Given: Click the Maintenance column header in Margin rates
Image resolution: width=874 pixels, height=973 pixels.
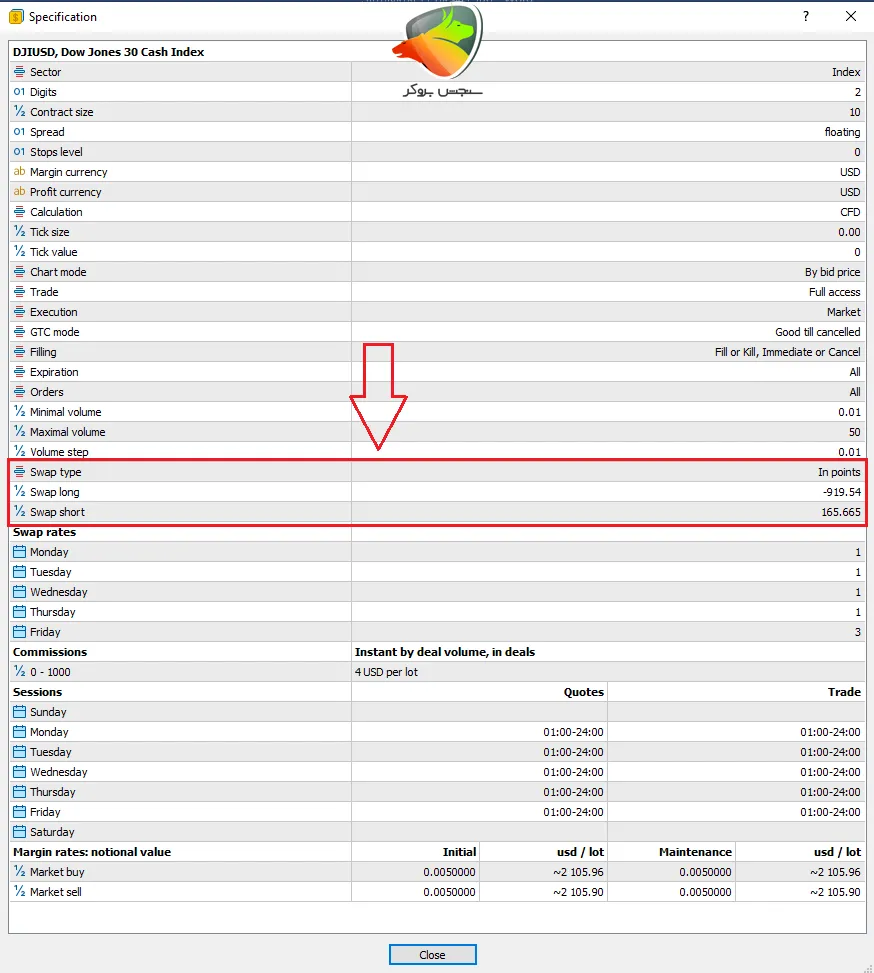Looking at the screenshot, I should [x=696, y=852].
